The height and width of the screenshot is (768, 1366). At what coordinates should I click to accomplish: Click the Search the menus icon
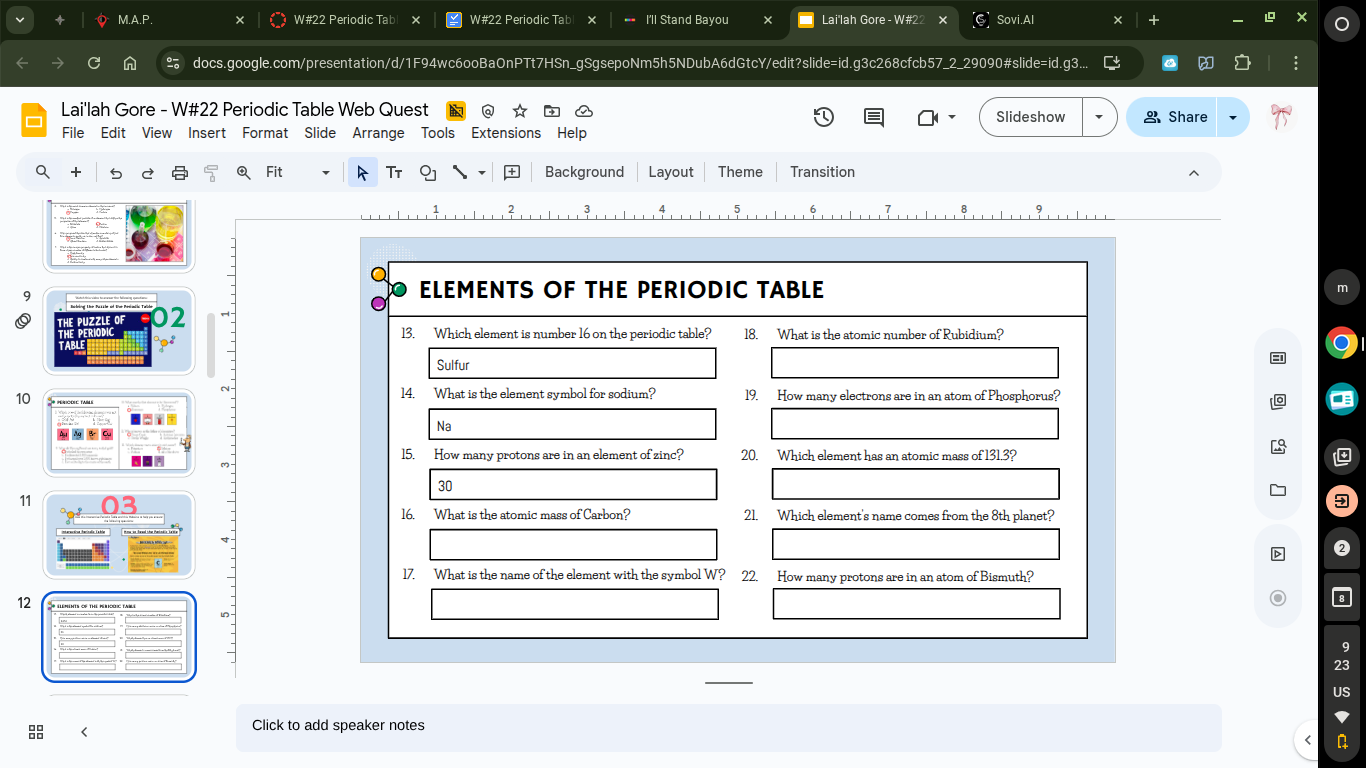(x=41, y=171)
